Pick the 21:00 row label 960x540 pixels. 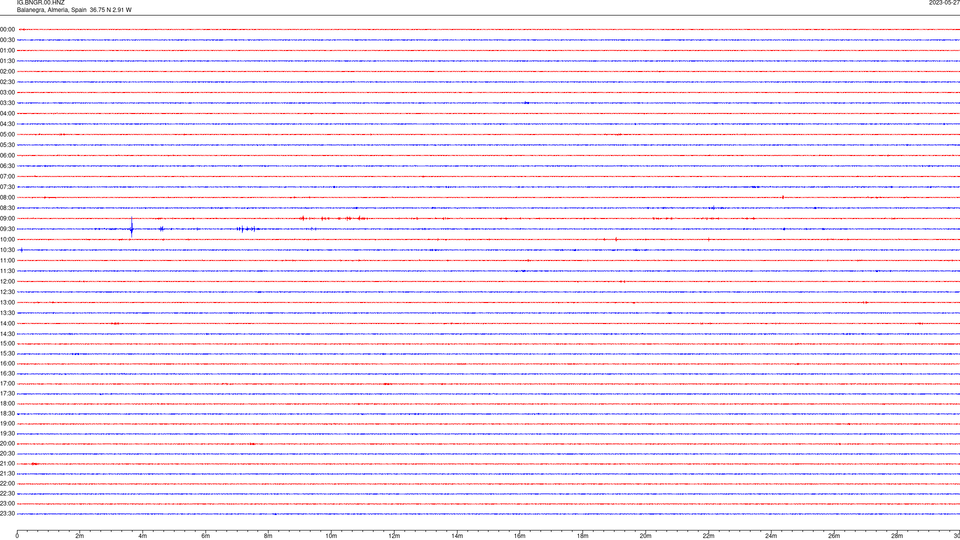point(7,463)
